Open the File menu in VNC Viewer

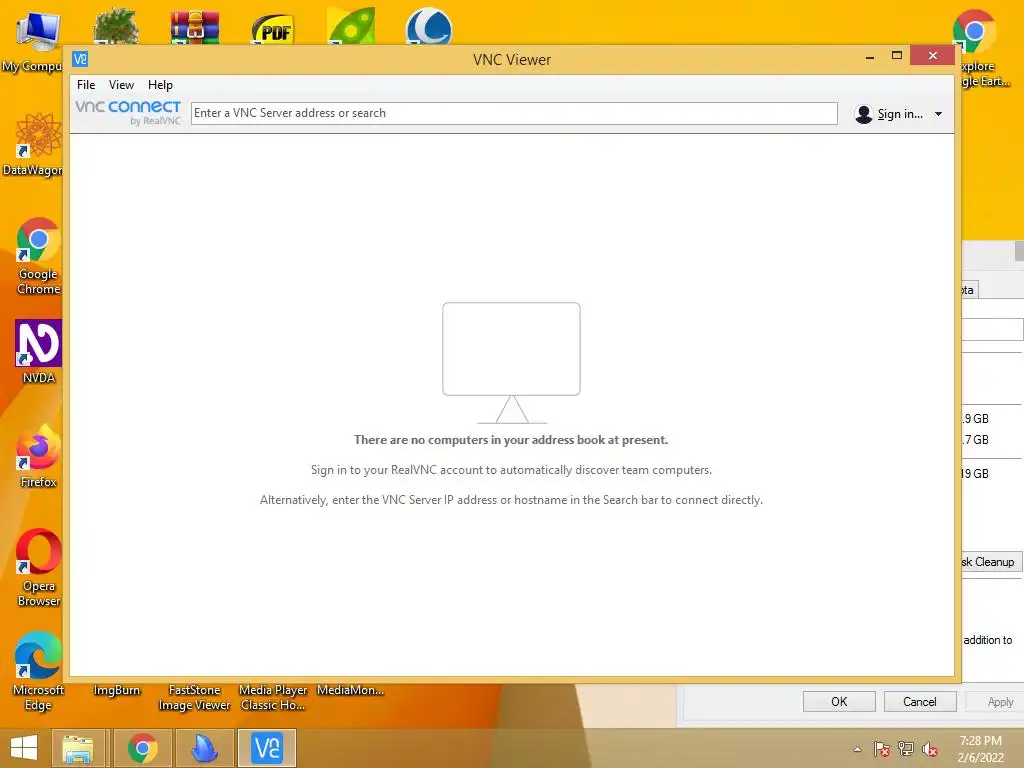pos(86,85)
